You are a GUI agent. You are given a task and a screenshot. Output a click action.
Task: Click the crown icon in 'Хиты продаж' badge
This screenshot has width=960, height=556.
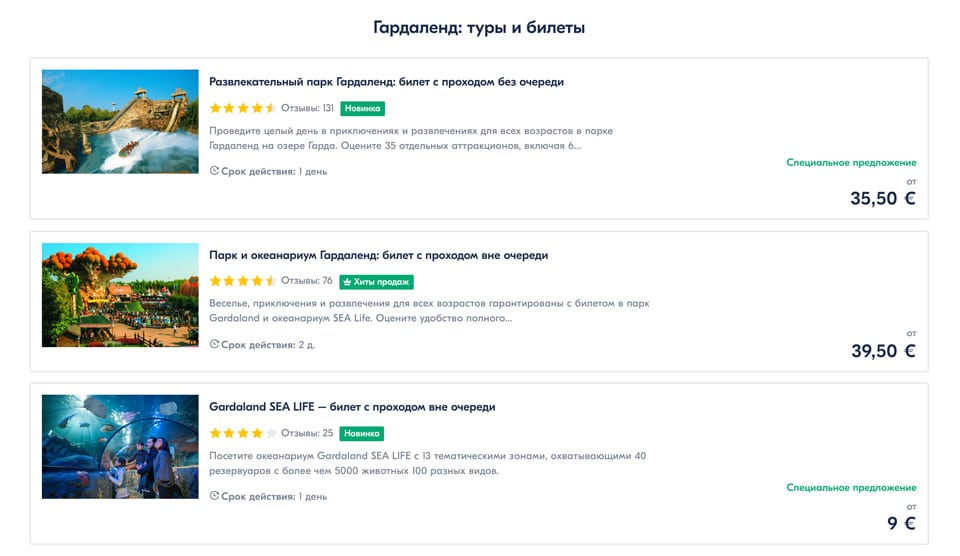coord(347,282)
